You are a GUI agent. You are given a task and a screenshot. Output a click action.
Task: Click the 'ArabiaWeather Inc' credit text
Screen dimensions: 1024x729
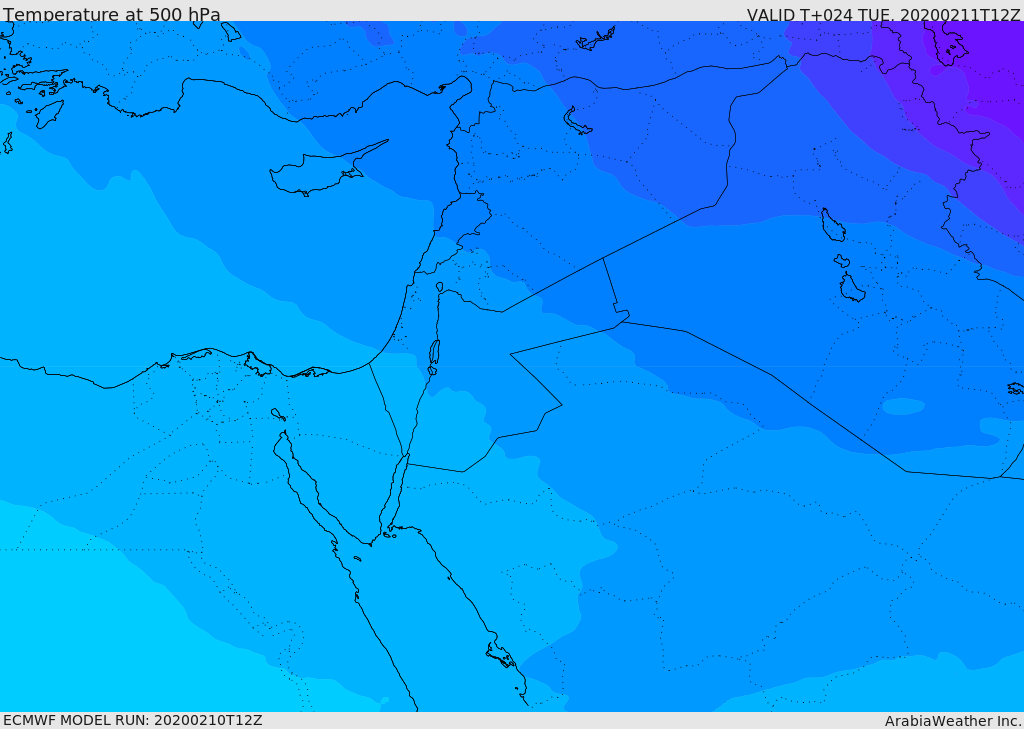coord(952,721)
